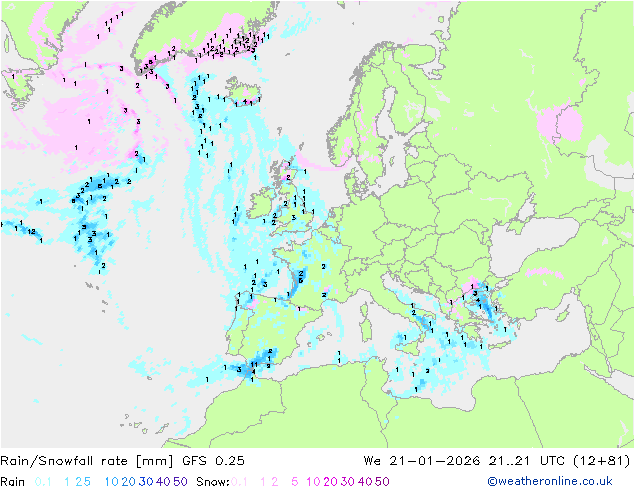This screenshot has width=634, height=490.
Task: Select the rain 20 legend value
Action: pos(129,482)
